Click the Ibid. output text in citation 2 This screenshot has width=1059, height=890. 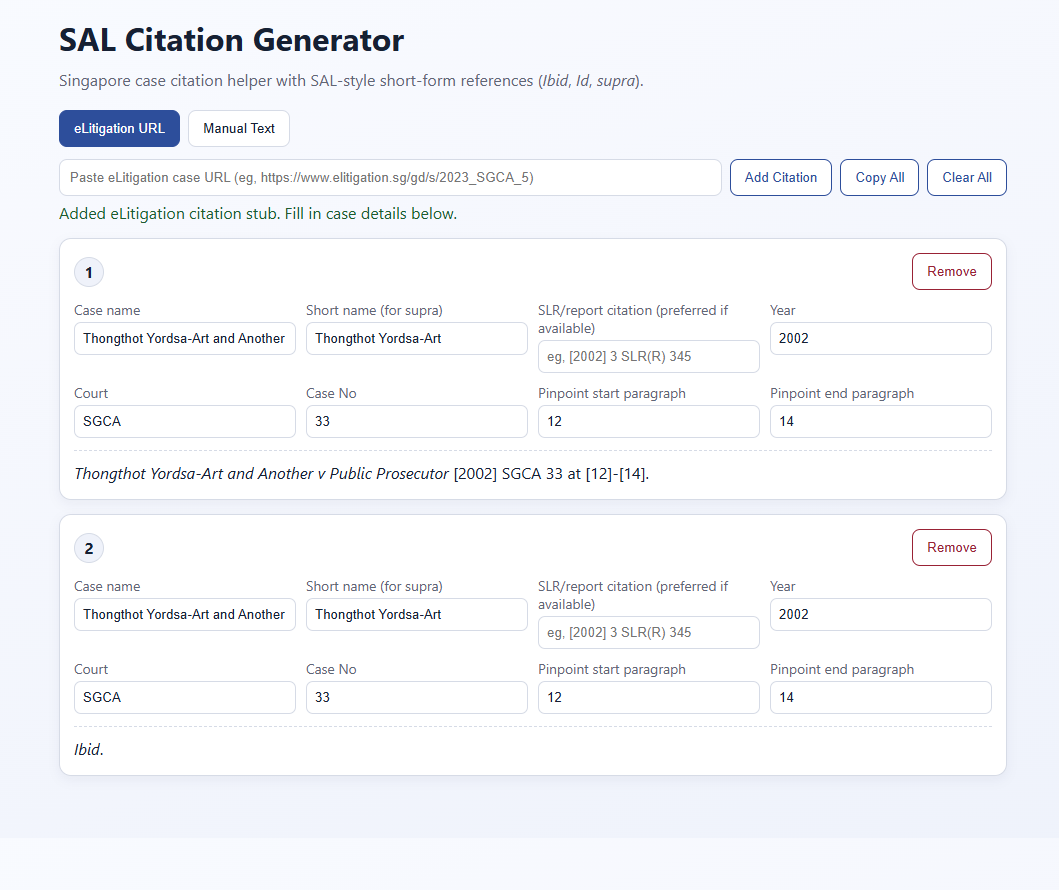(89, 749)
